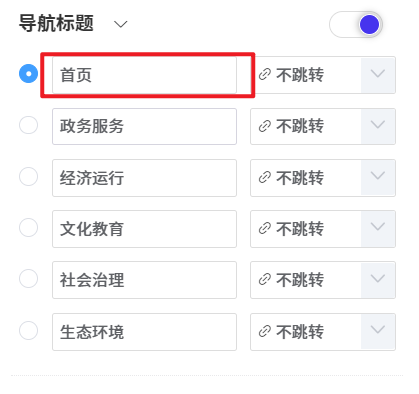Click the link icon in 经济运行 row

pyautogui.click(x=265, y=178)
